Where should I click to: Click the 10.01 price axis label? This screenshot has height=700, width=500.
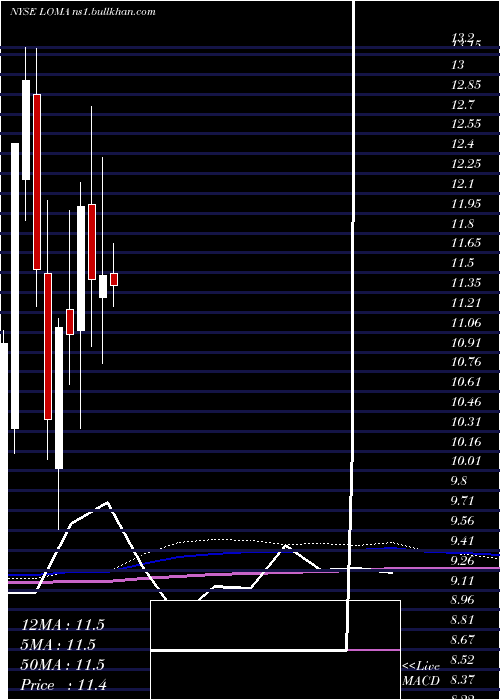466,461
